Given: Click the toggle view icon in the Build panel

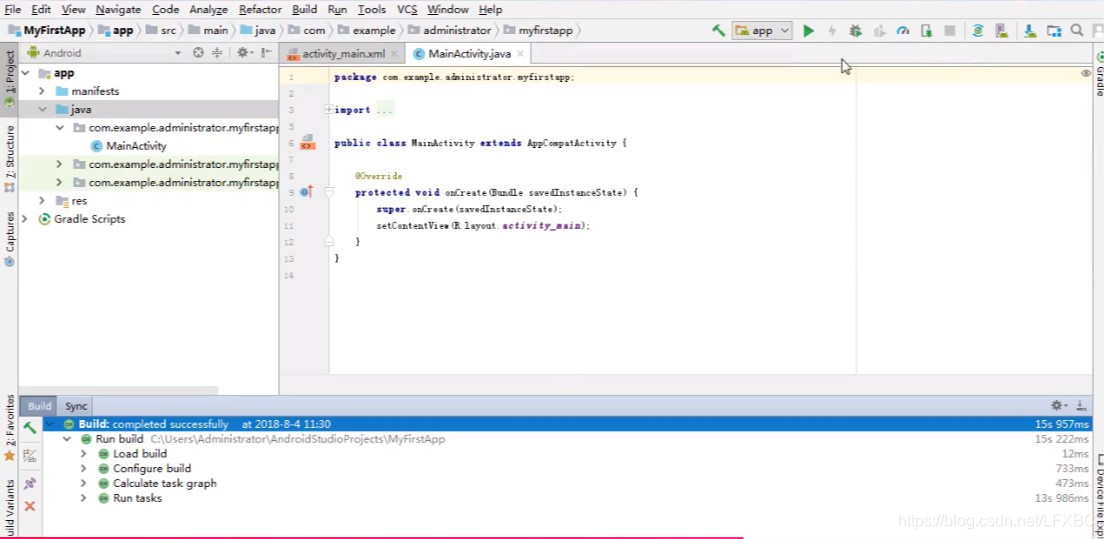Looking at the screenshot, I should pyautogui.click(x=30, y=456).
